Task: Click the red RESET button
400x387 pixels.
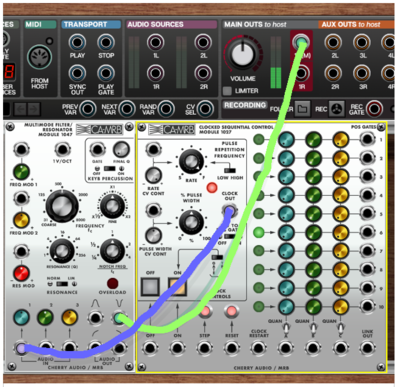Action: (231, 311)
